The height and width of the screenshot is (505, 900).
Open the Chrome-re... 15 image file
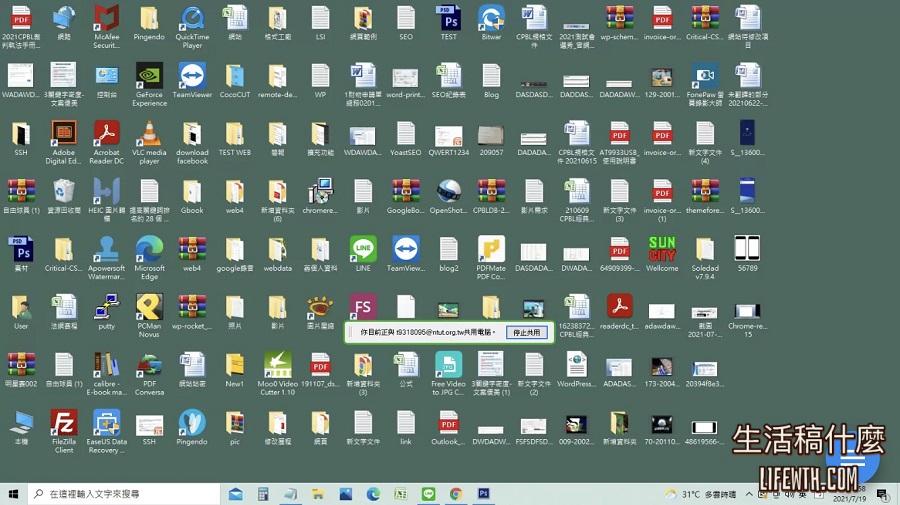(x=747, y=319)
